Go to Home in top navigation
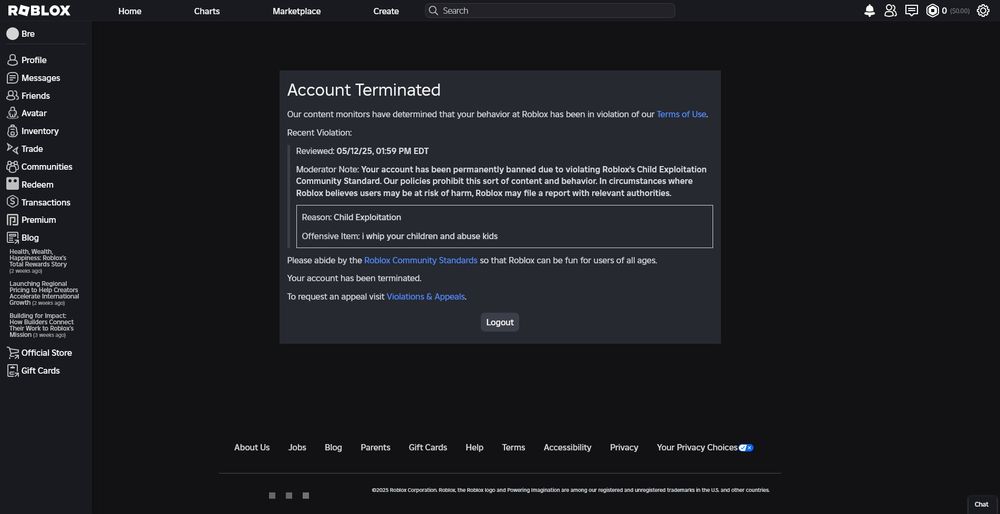This screenshot has width=1000, height=514. pos(129,11)
